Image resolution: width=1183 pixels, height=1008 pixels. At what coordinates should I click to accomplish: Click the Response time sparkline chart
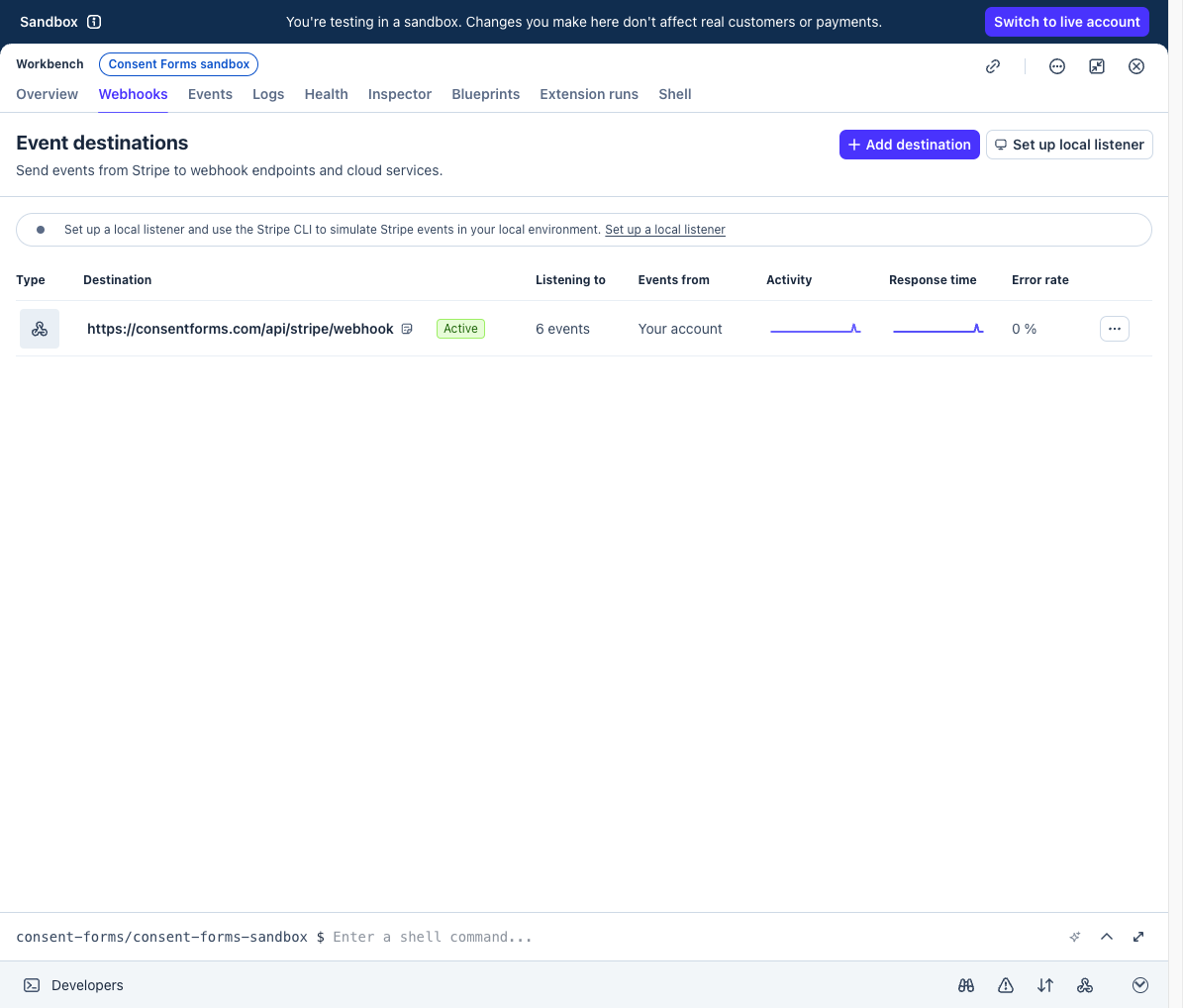point(938,329)
